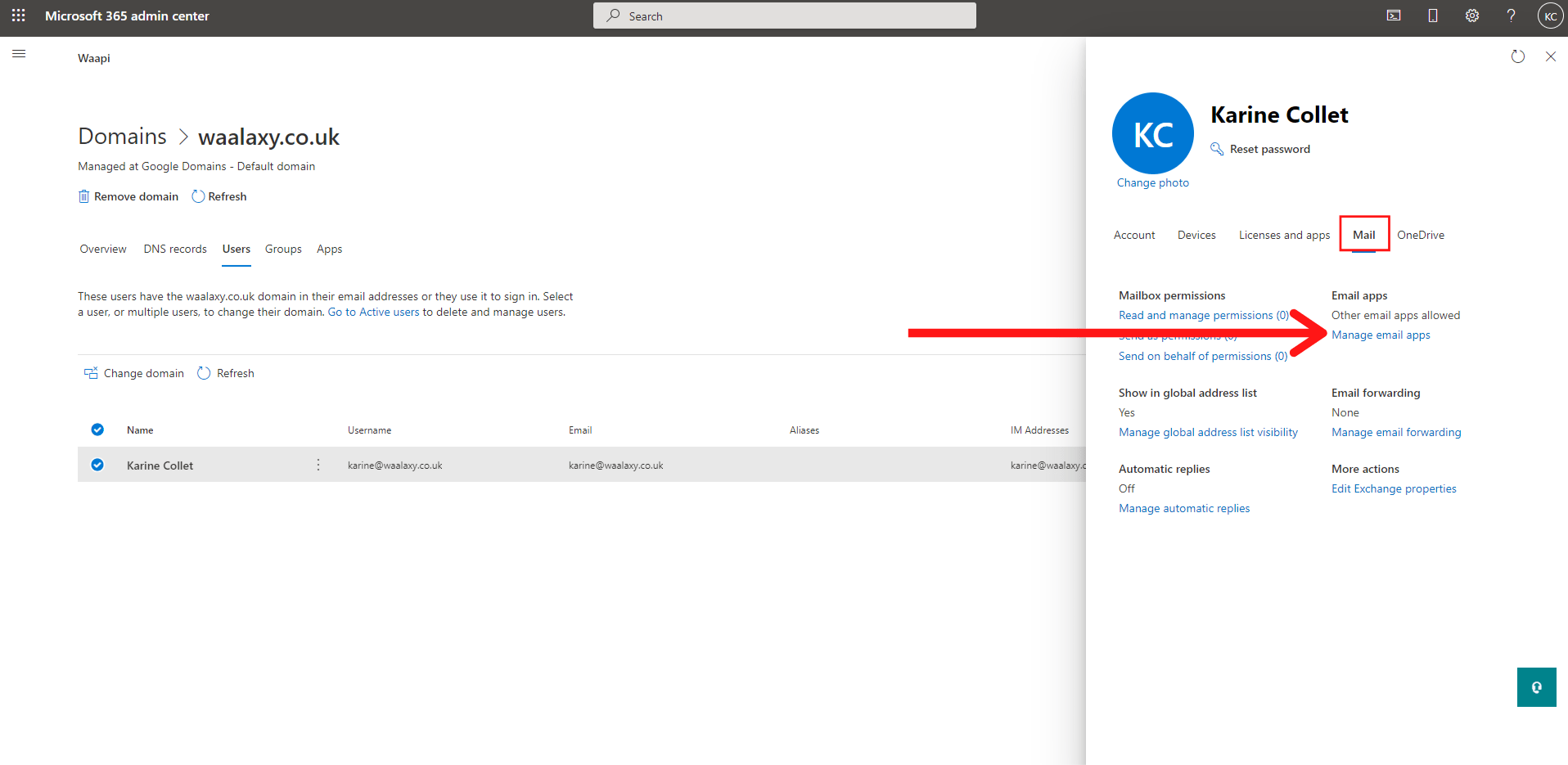Uncheck the Karine Collet row checkbox

(x=97, y=465)
